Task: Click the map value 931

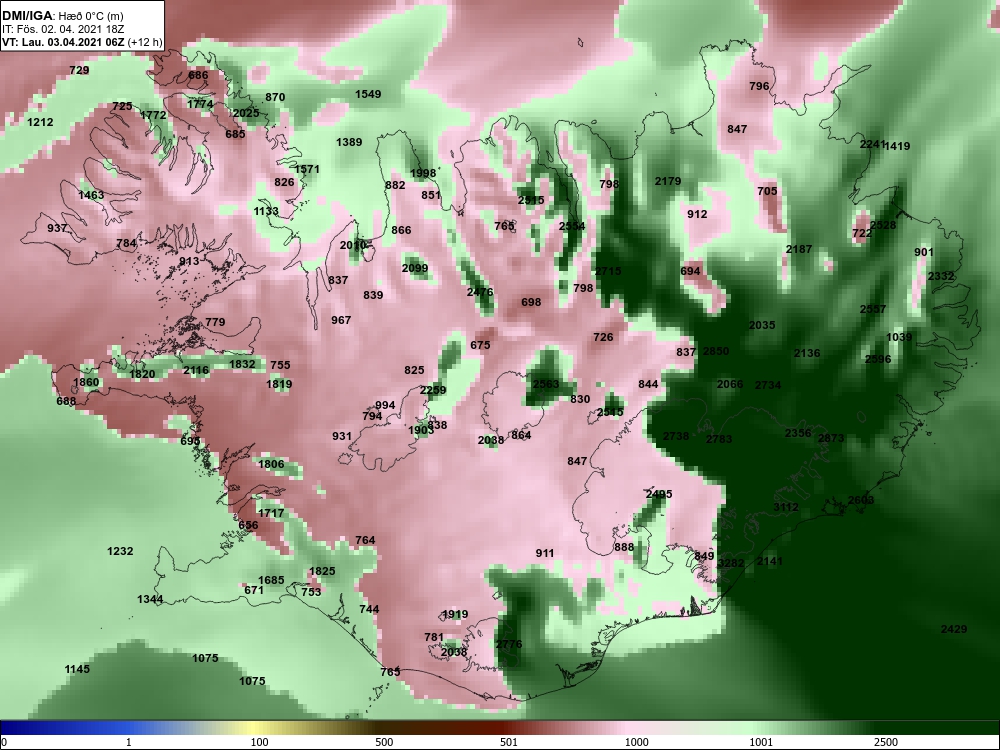Action: pos(342,436)
